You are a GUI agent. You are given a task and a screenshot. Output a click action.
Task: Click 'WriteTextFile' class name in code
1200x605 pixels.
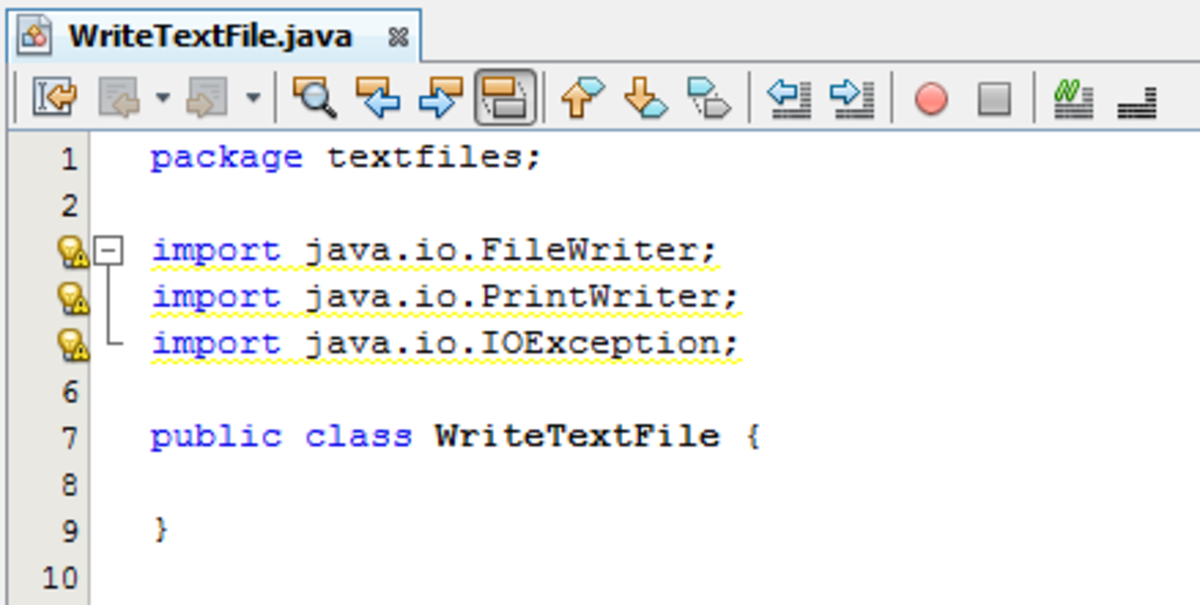click(x=577, y=436)
